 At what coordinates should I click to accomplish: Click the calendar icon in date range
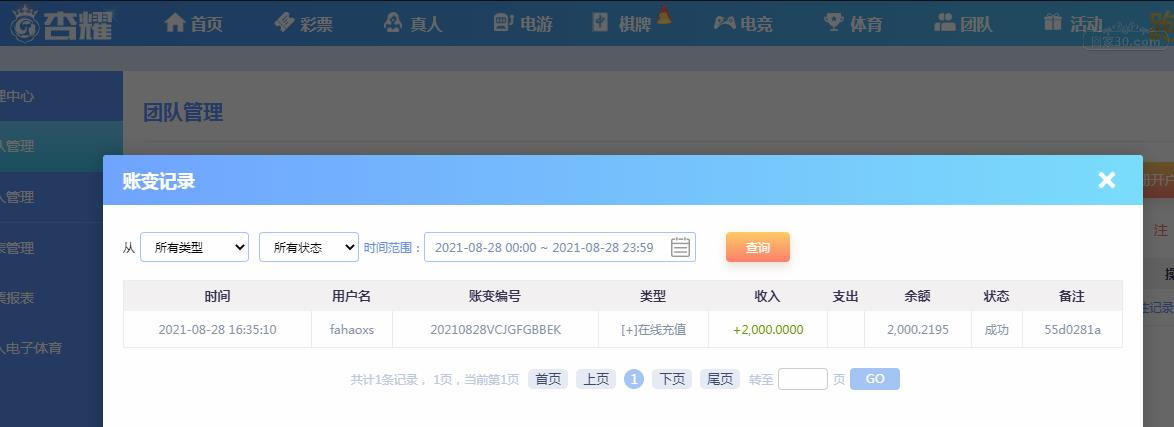pos(680,247)
